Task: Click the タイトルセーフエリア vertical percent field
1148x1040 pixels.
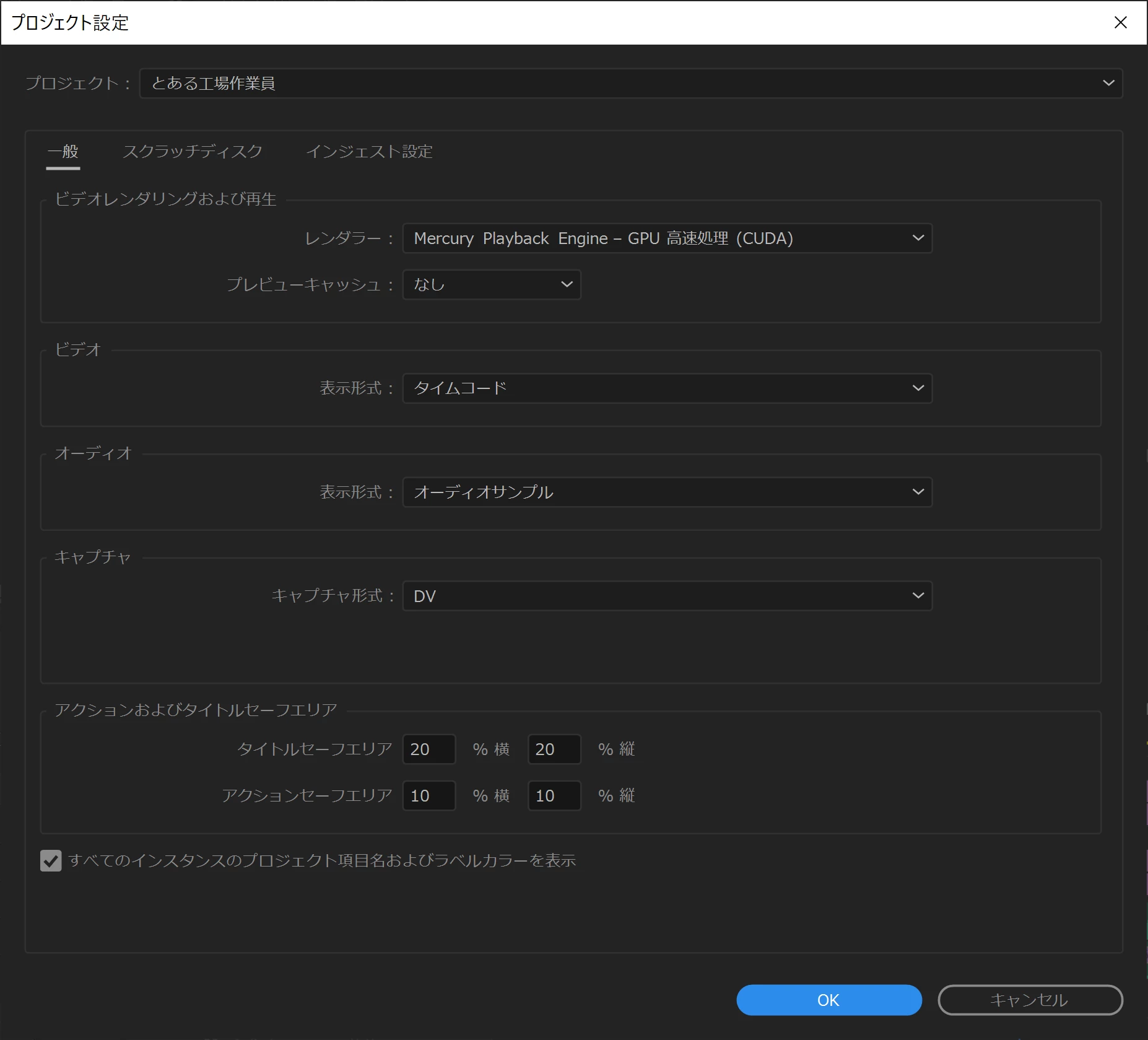Action: click(x=554, y=749)
